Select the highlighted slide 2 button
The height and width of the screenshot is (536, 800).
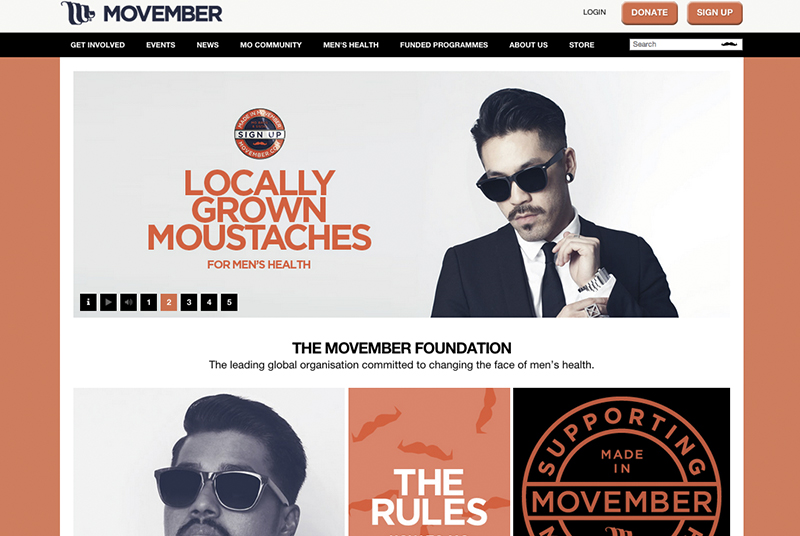click(x=169, y=302)
